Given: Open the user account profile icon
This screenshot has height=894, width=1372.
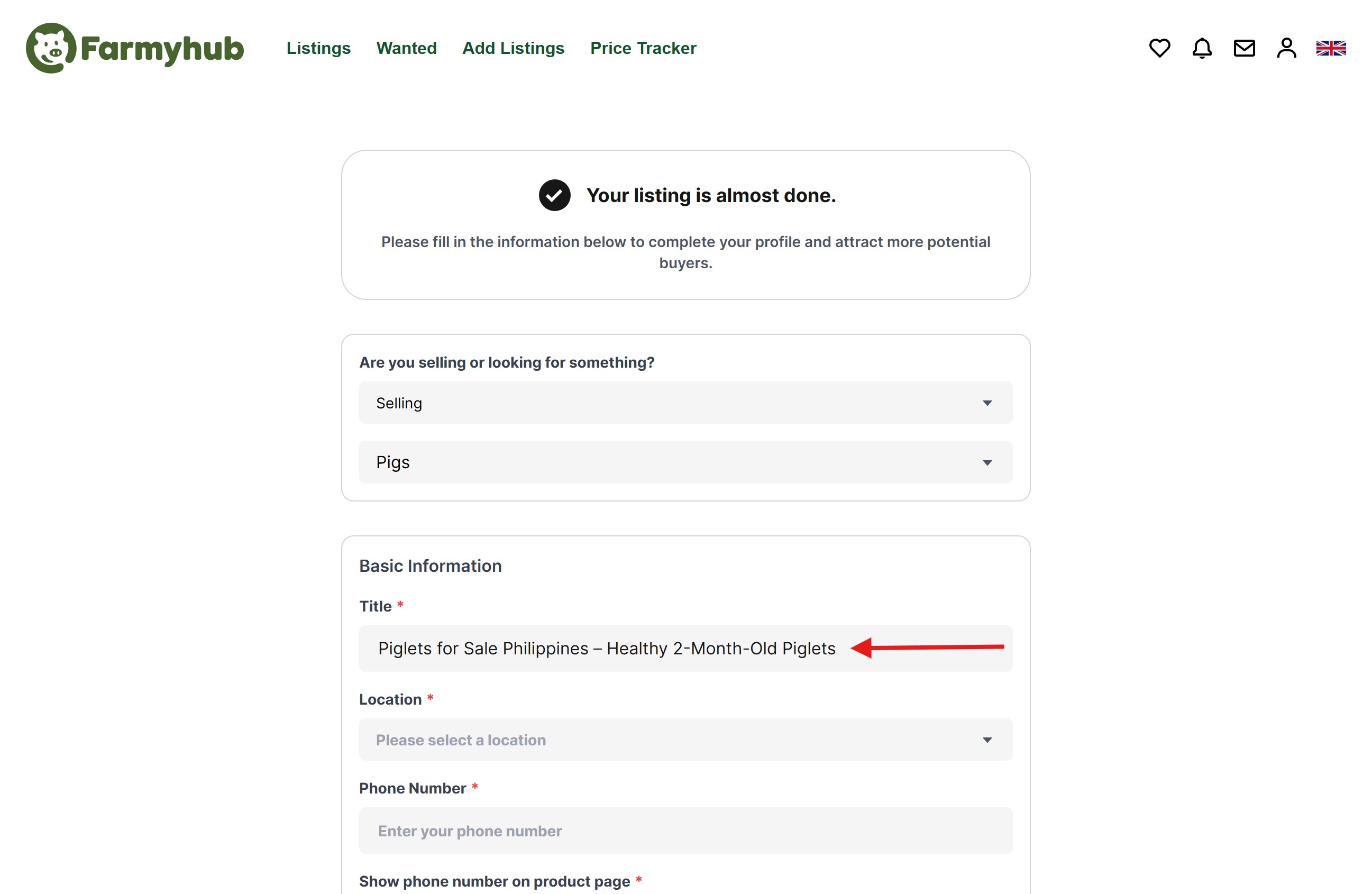Looking at the screenshot, I should (x=1287, y=48).
